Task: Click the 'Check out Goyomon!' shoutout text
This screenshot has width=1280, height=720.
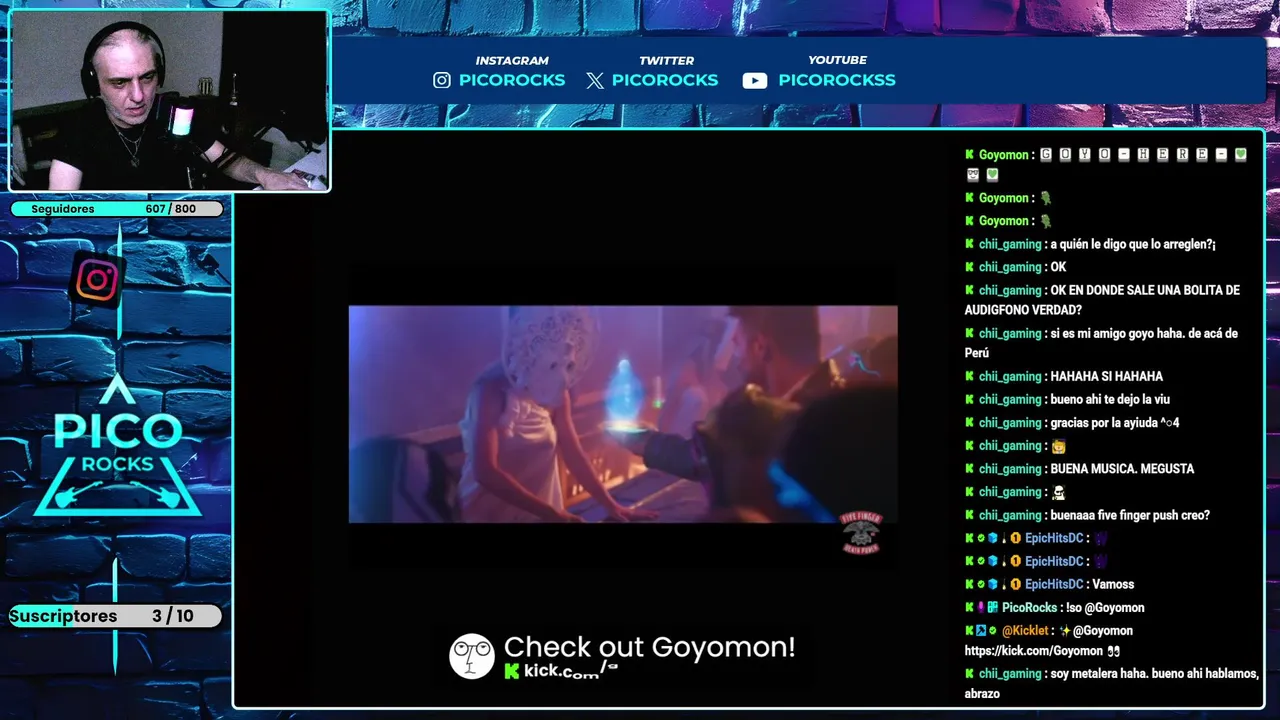Action: (x=649, y=647)
